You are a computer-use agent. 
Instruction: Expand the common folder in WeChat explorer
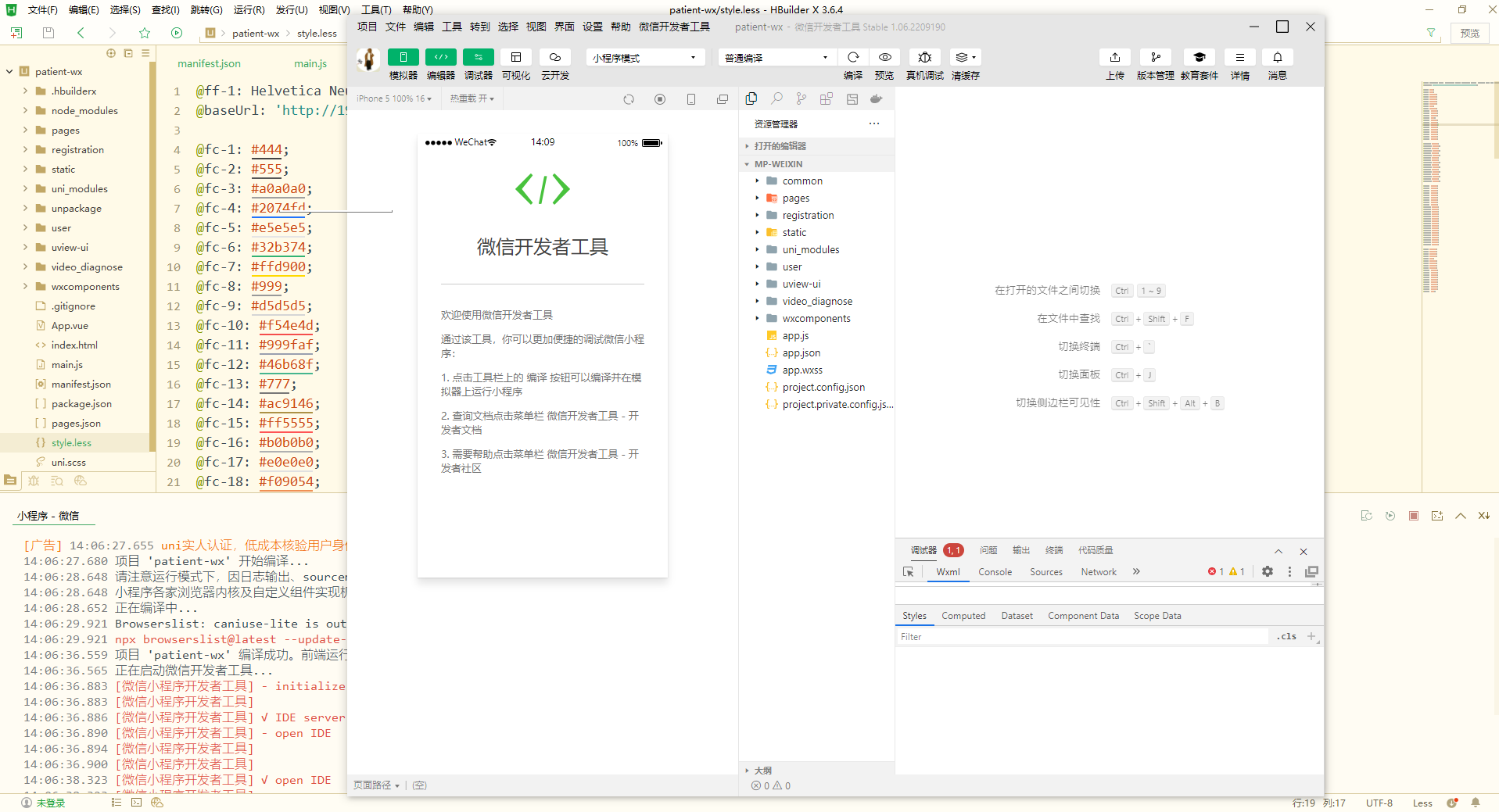[x=802, y=181]
